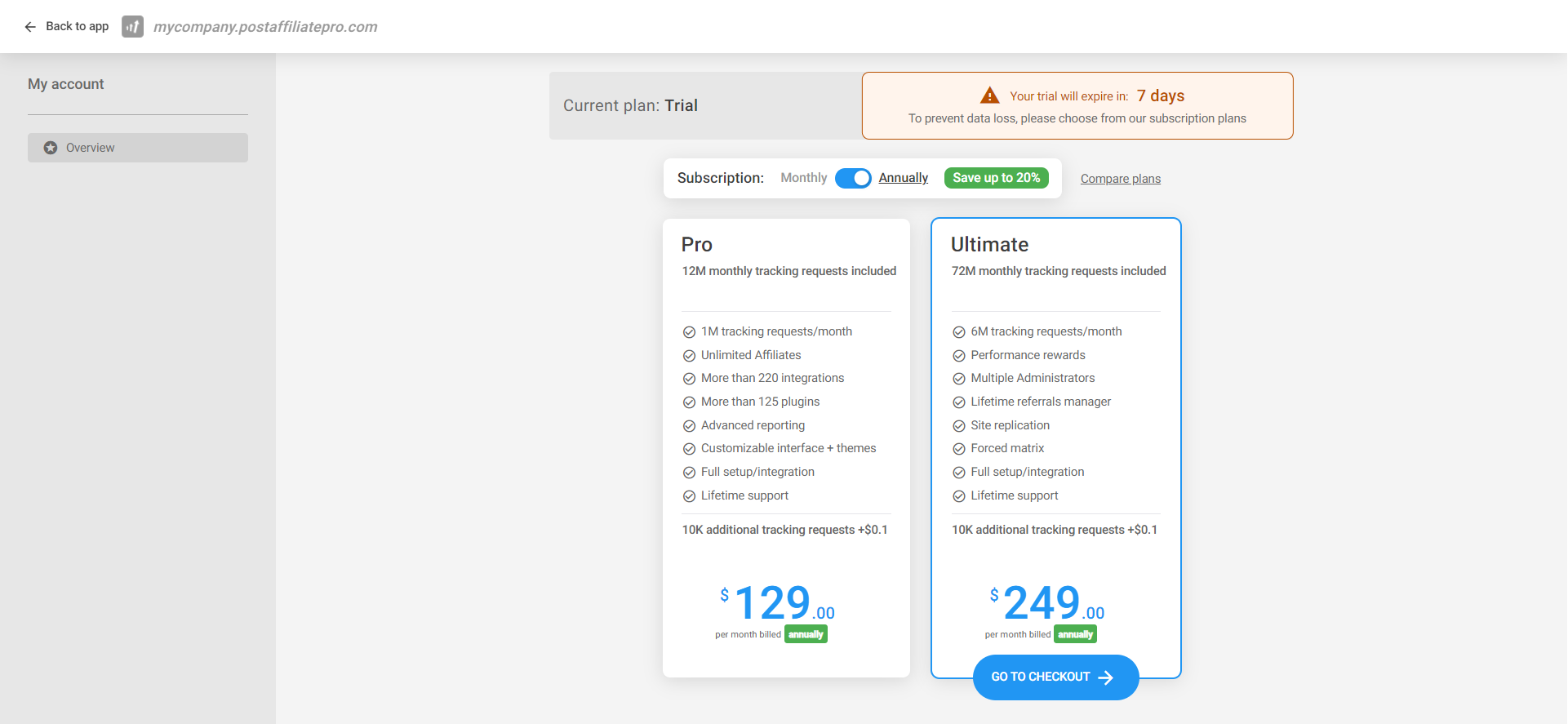Click the arrow icon on Go to Checkout
The height and width of the screenshot is (724, 1568).
[1106, 677]
